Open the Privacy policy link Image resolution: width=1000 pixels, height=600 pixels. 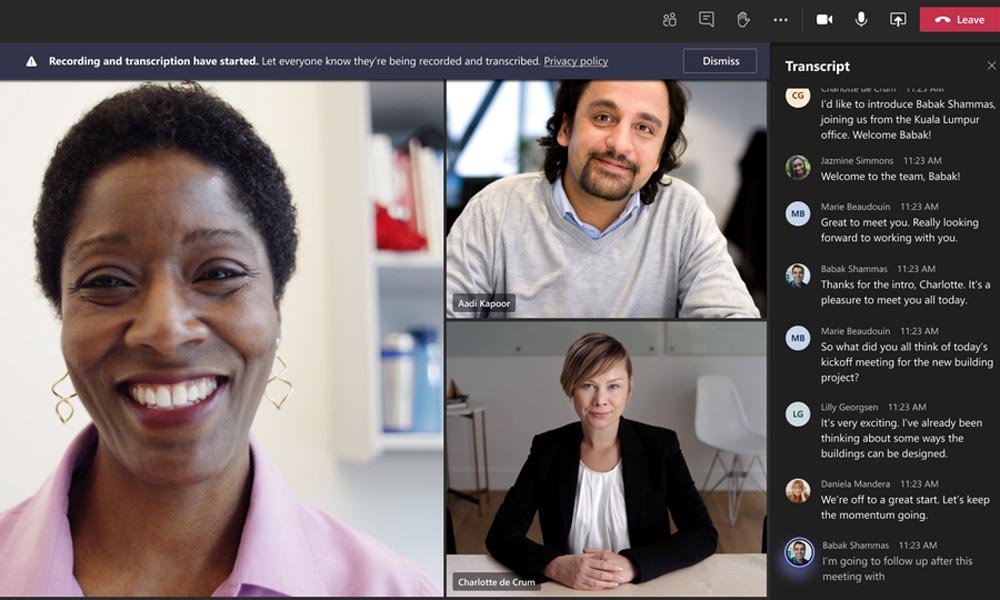point(575,61)
